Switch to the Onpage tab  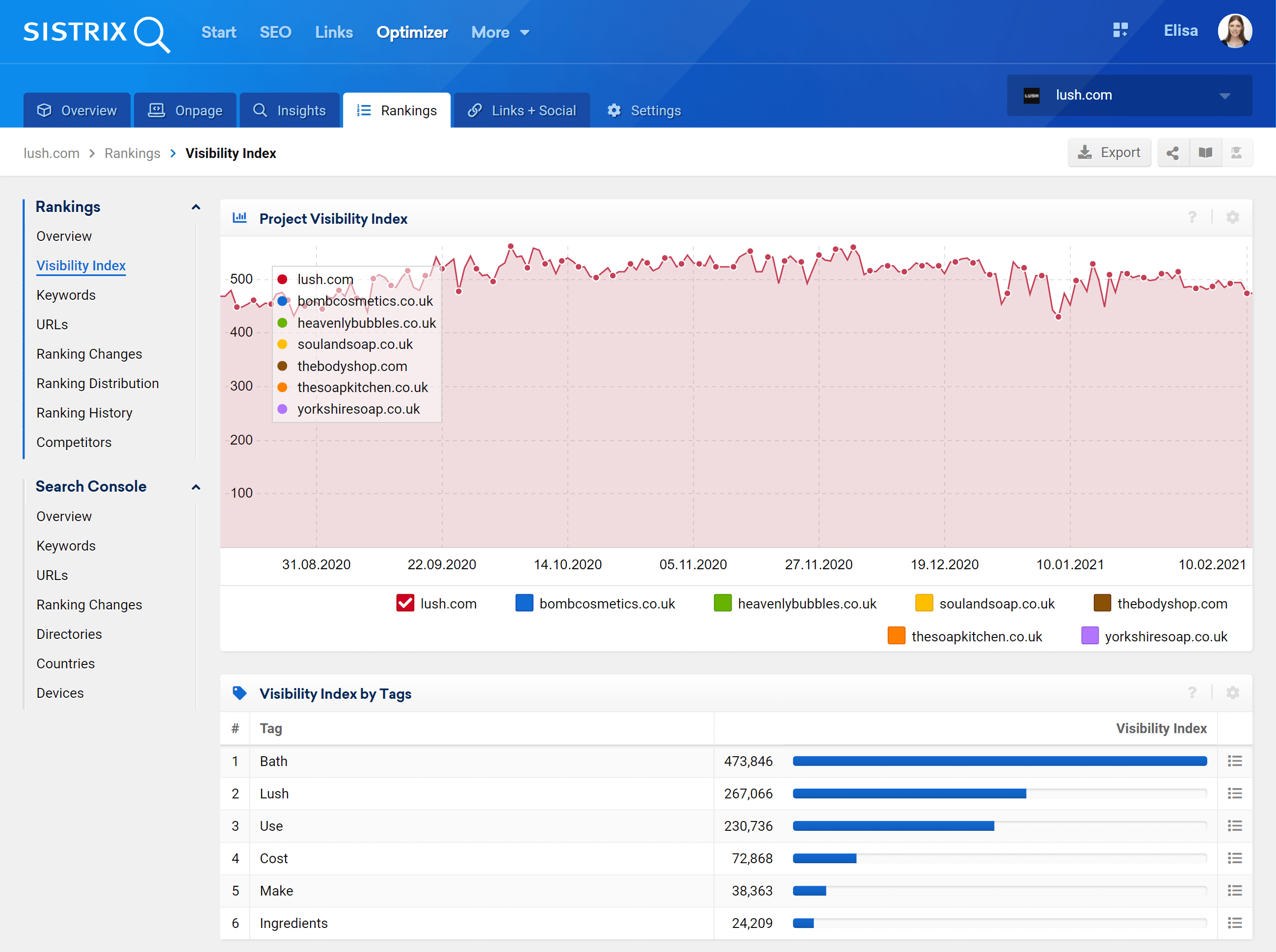coord(185,110)
